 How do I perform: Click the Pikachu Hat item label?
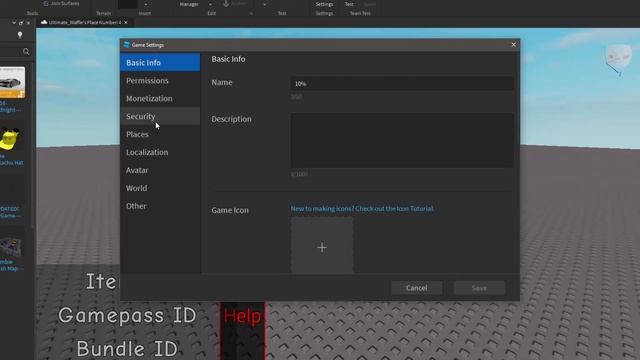click(11, 160)
